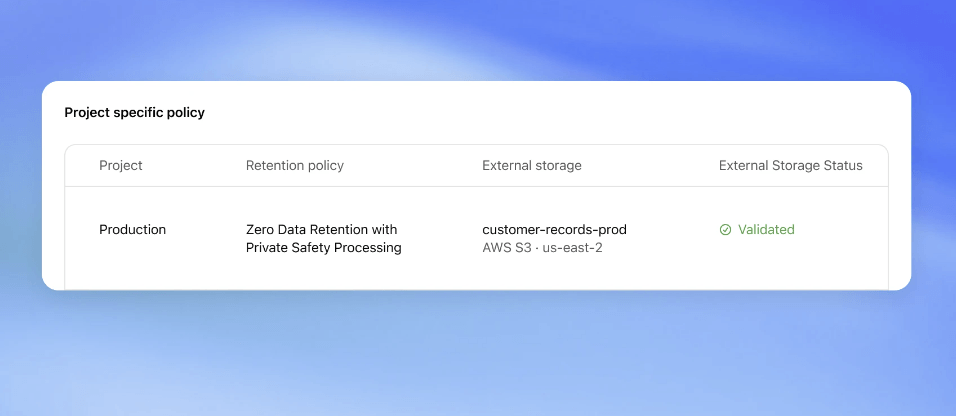Click the word Retention in the policy cell

[x=335, y=230]
